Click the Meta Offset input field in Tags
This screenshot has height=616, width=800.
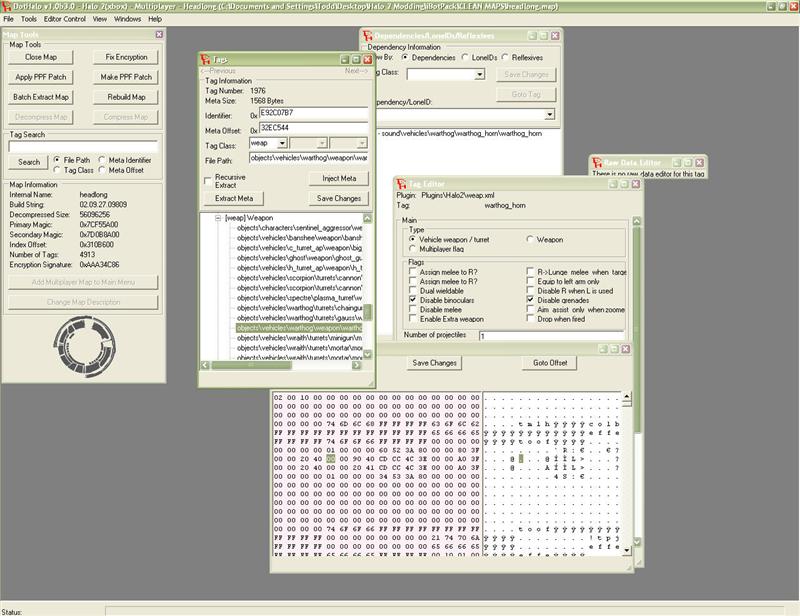(x=313, y=128)
